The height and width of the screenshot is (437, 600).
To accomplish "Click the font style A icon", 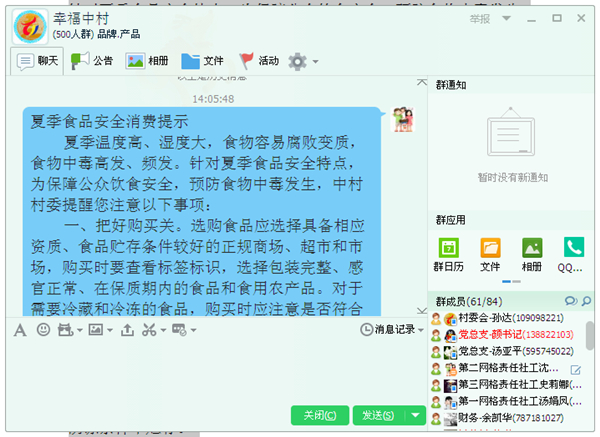I will (20, 330).
